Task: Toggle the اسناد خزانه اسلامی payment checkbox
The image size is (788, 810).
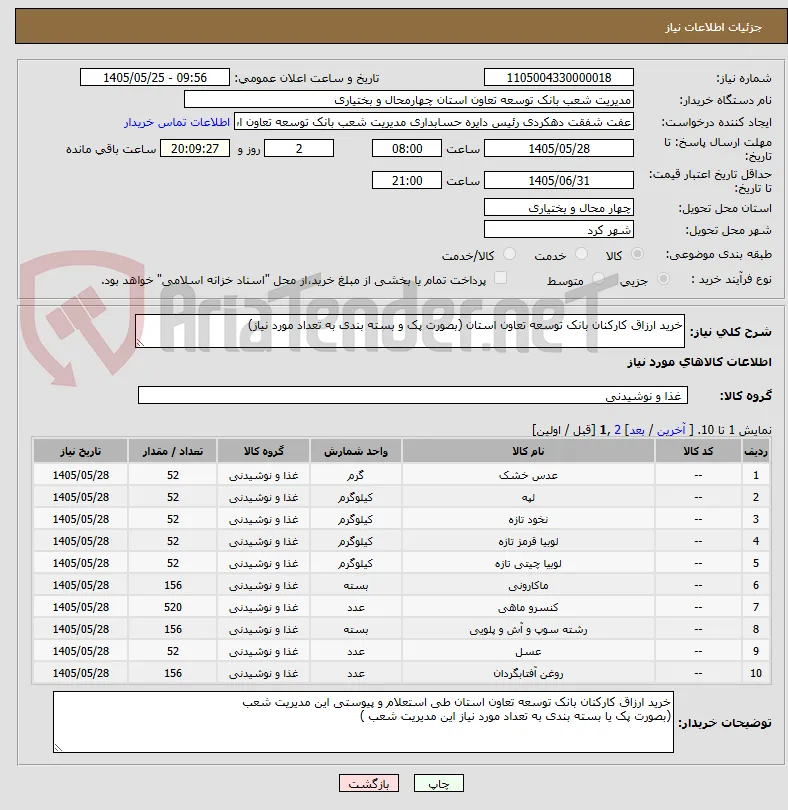Action: (500, 278)
